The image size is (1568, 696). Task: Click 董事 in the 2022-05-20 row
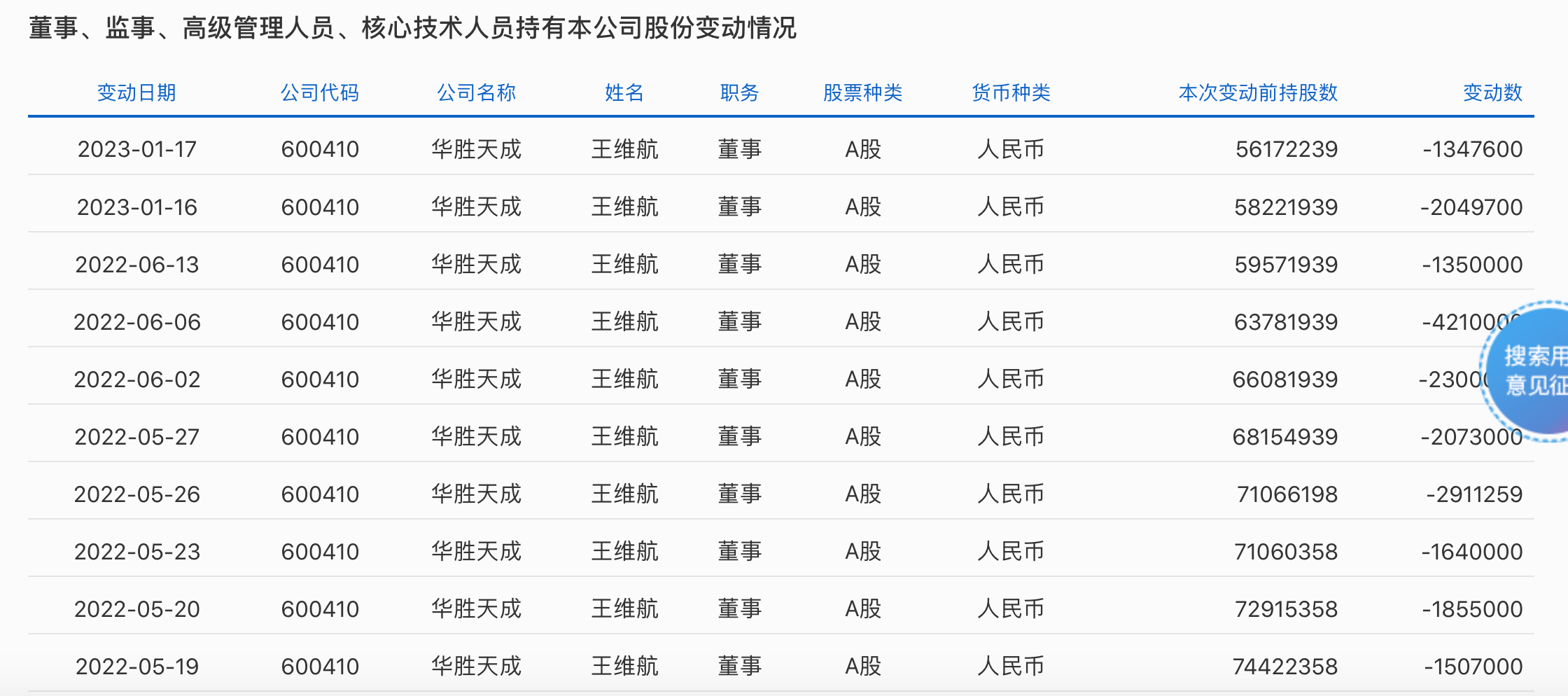point(740,609)
